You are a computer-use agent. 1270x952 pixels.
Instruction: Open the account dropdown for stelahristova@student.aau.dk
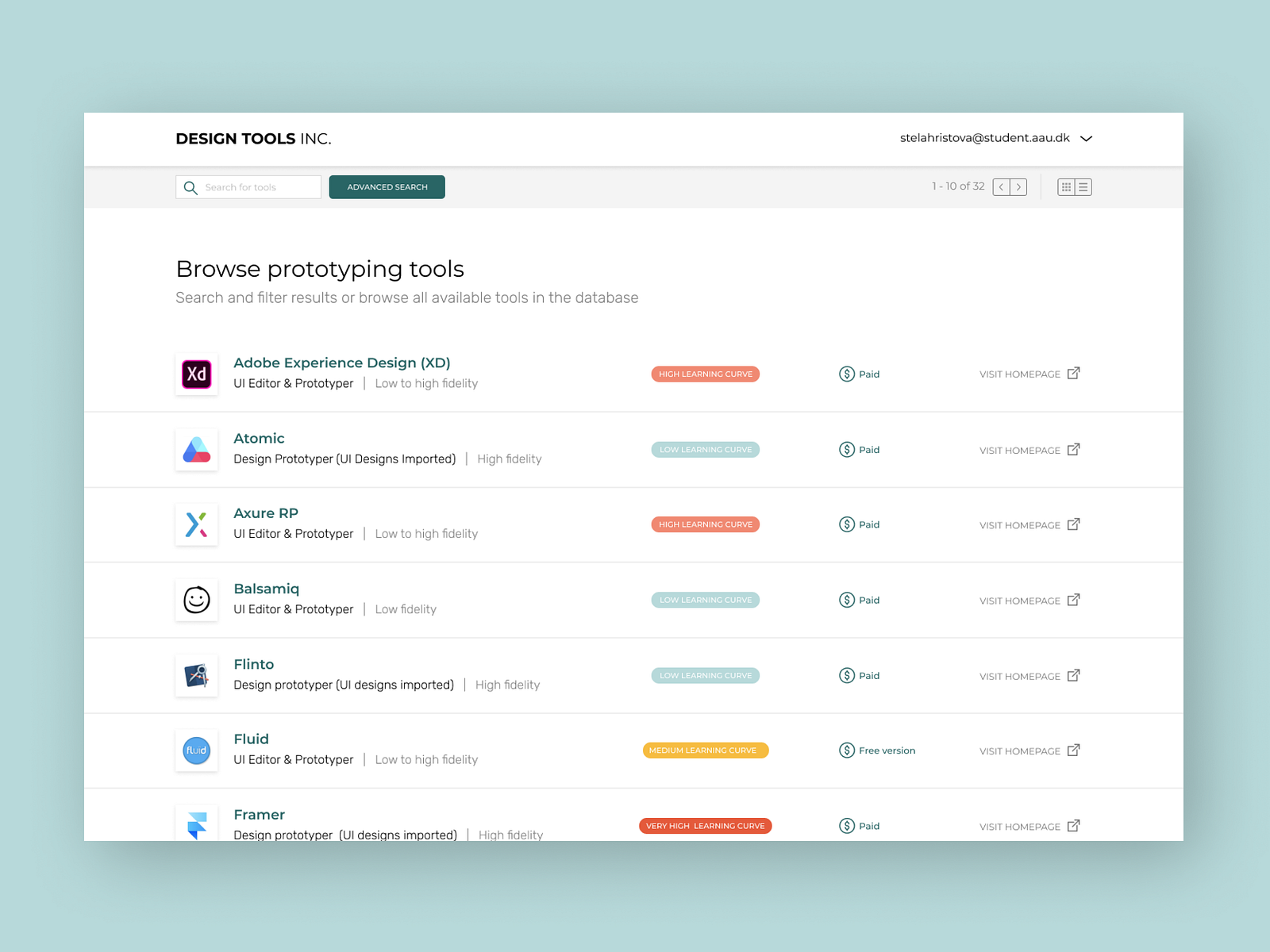(1086, 138)
